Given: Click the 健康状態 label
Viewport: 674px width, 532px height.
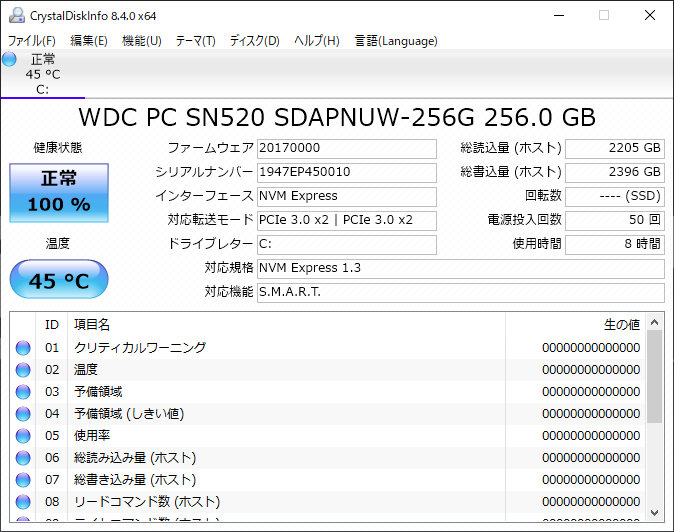Looking at the screenshot, I should pos(58,148).
